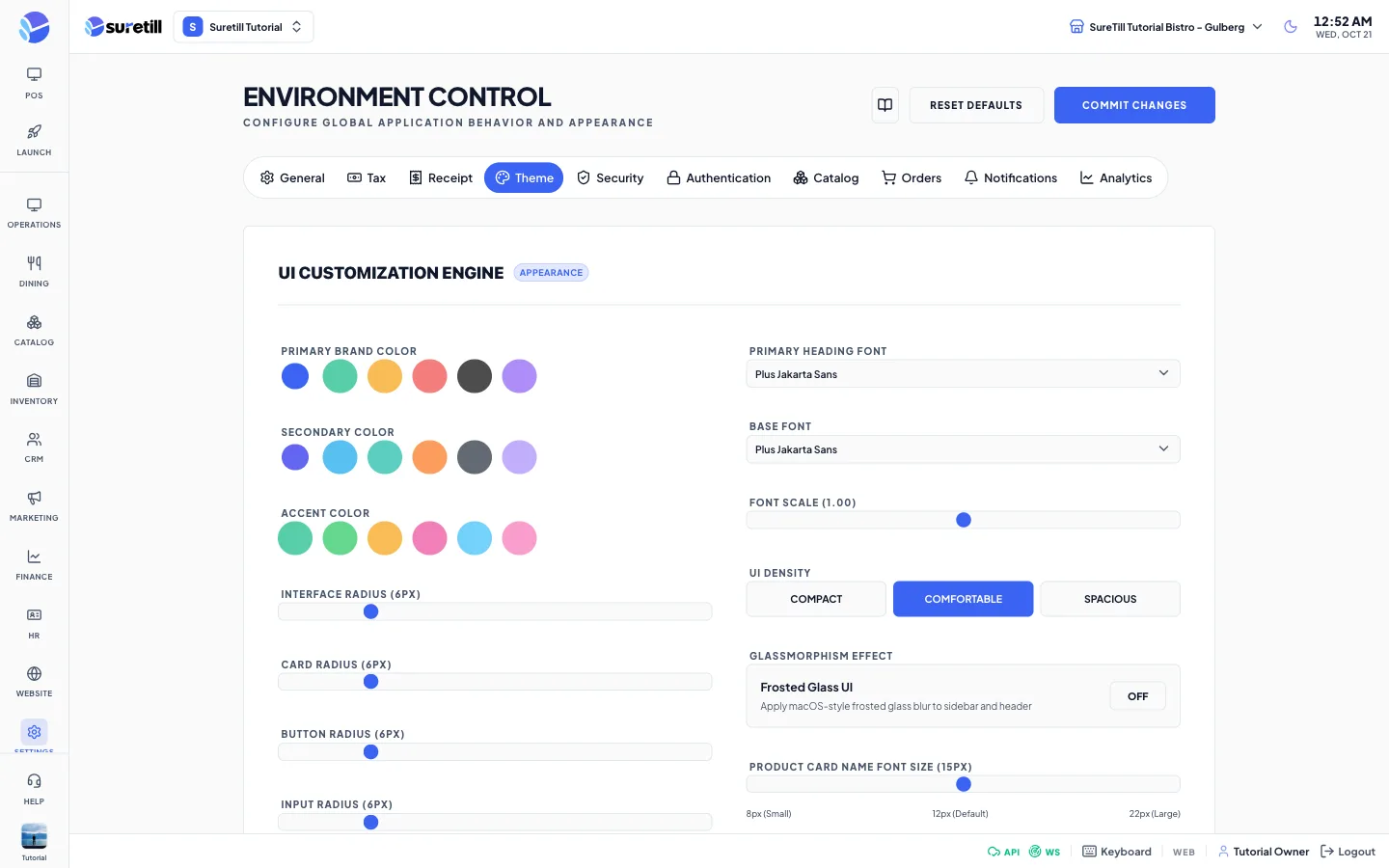
Task: Pick the orange secondary color swatch
Action: [x=429, y=457]
